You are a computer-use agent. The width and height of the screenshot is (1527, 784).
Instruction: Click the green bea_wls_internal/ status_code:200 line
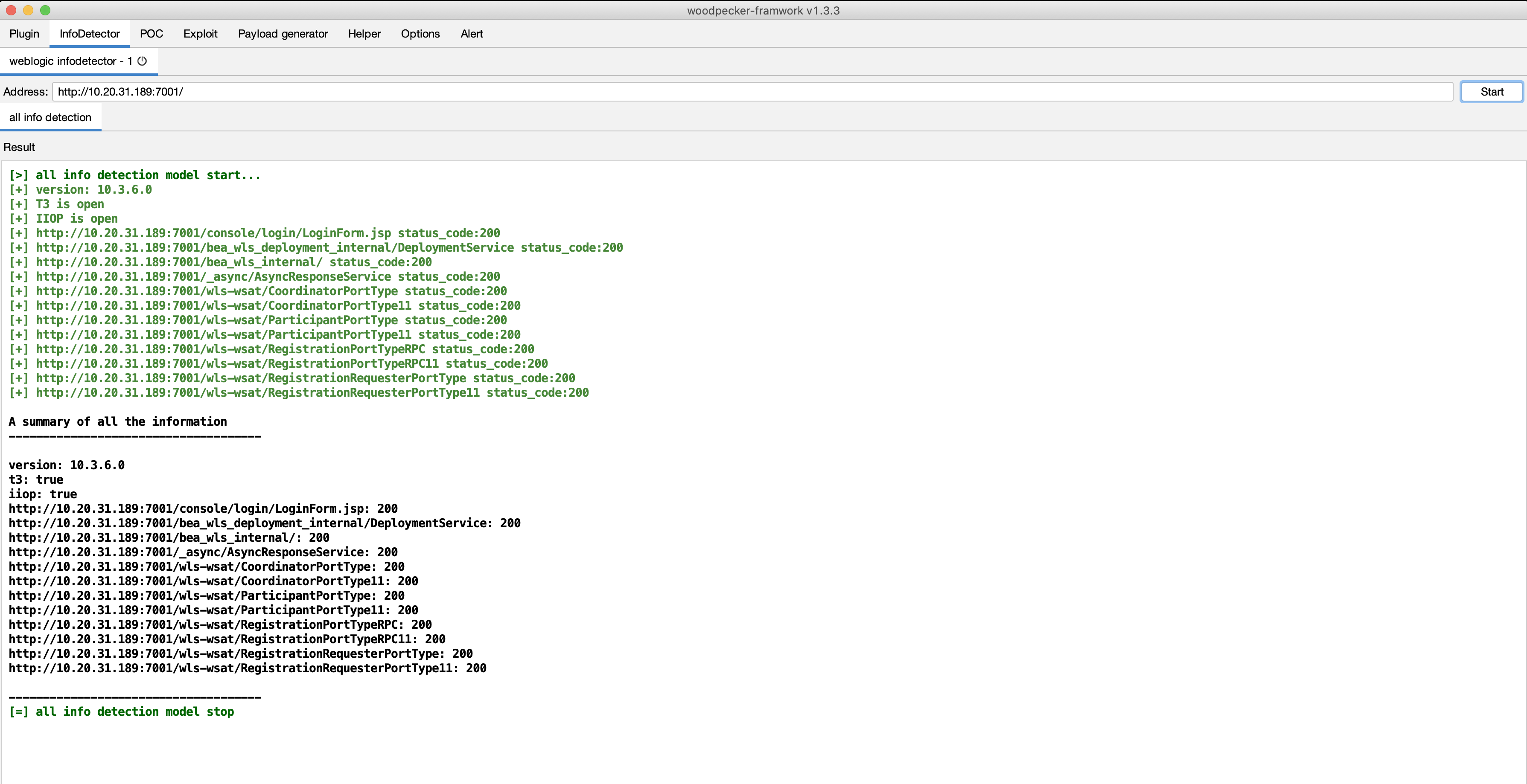tap(220, 262)
